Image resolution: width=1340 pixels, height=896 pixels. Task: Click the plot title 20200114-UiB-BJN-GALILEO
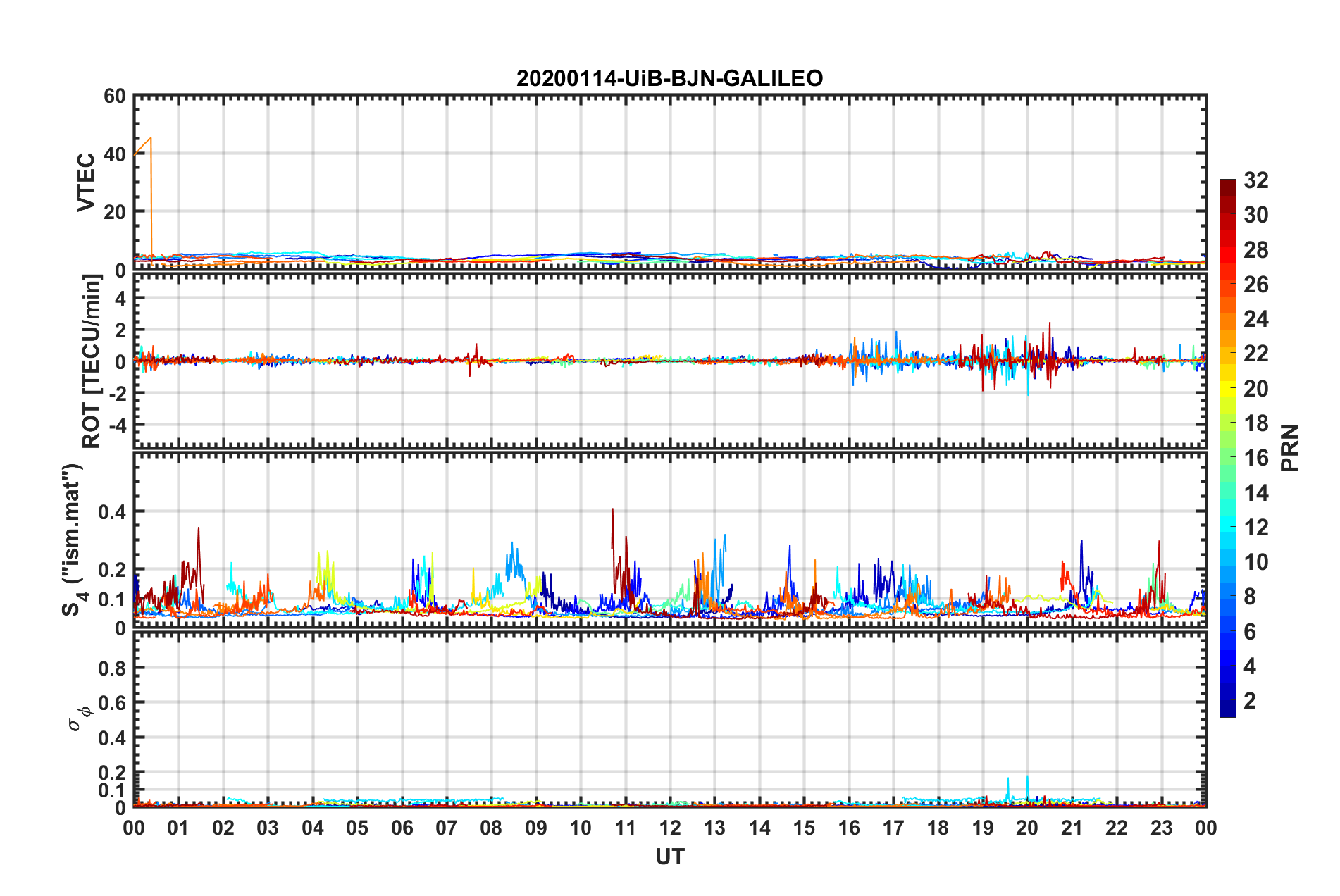pyautogui.click(x=669, y=78)
